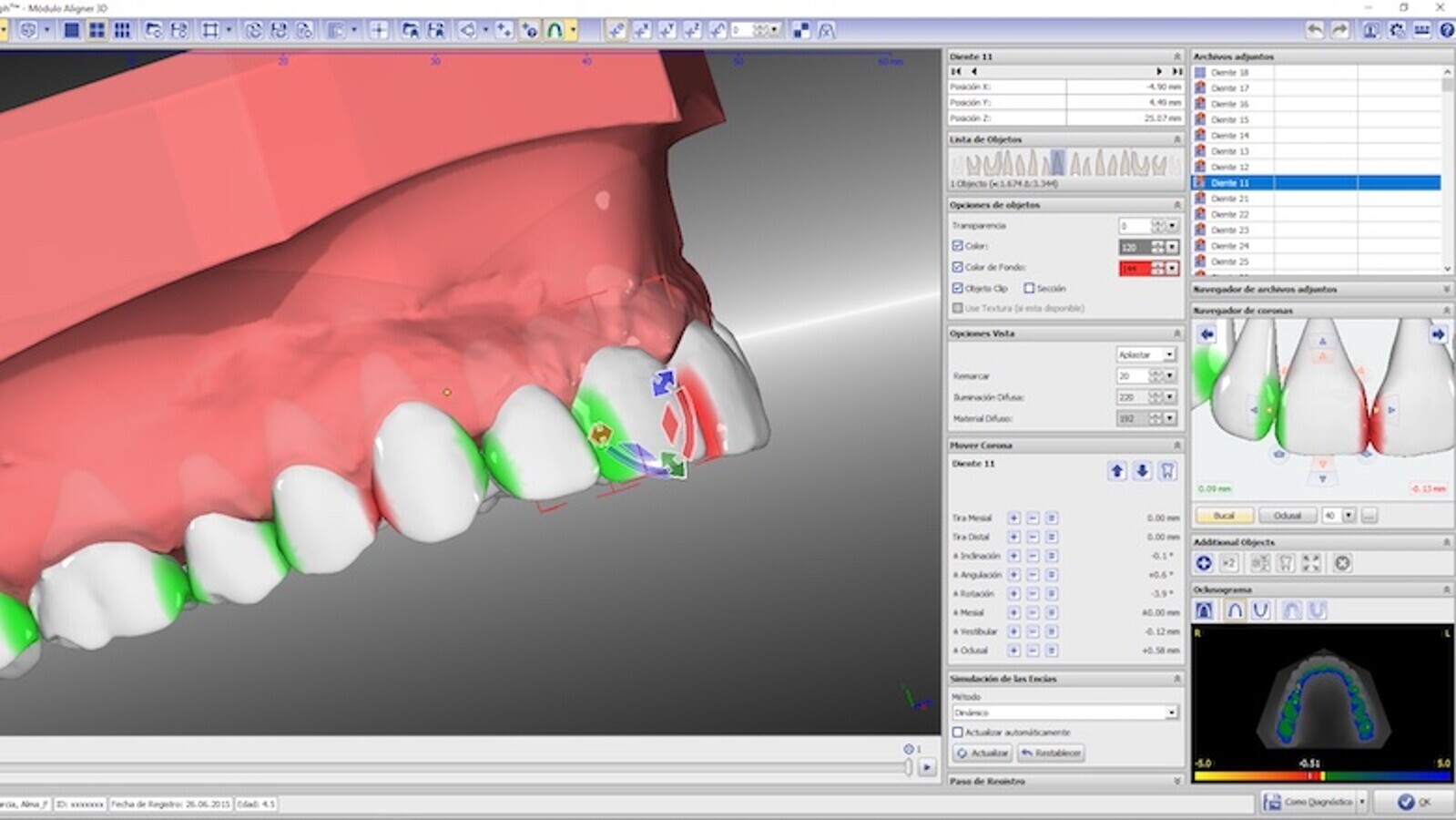Select the upper arch Oclusograma icon
1456x820 pixels.
click(1235, 610)
